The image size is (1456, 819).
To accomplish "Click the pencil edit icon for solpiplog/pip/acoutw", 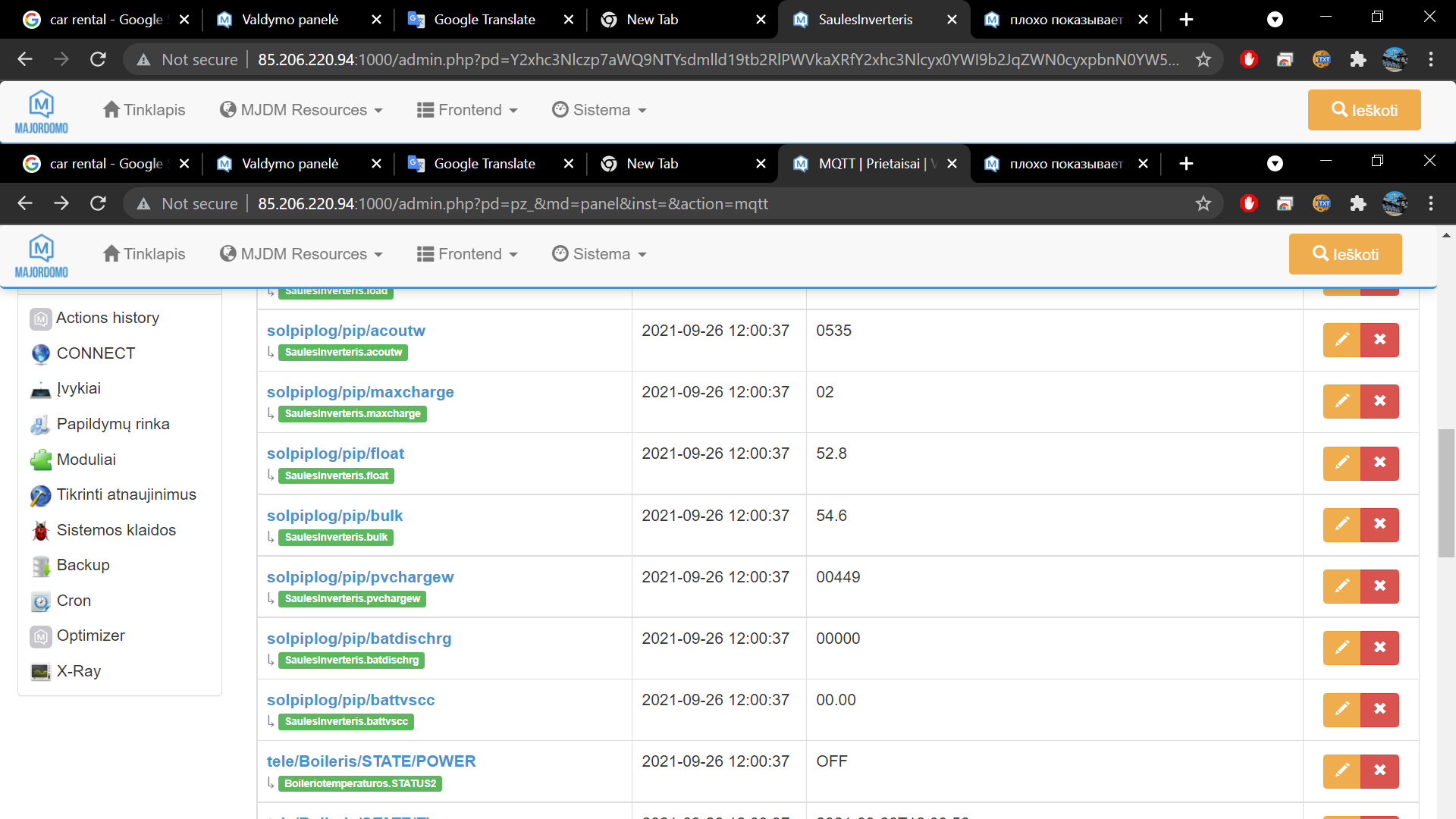I will pyautogui.click(x=1341, y=339).
